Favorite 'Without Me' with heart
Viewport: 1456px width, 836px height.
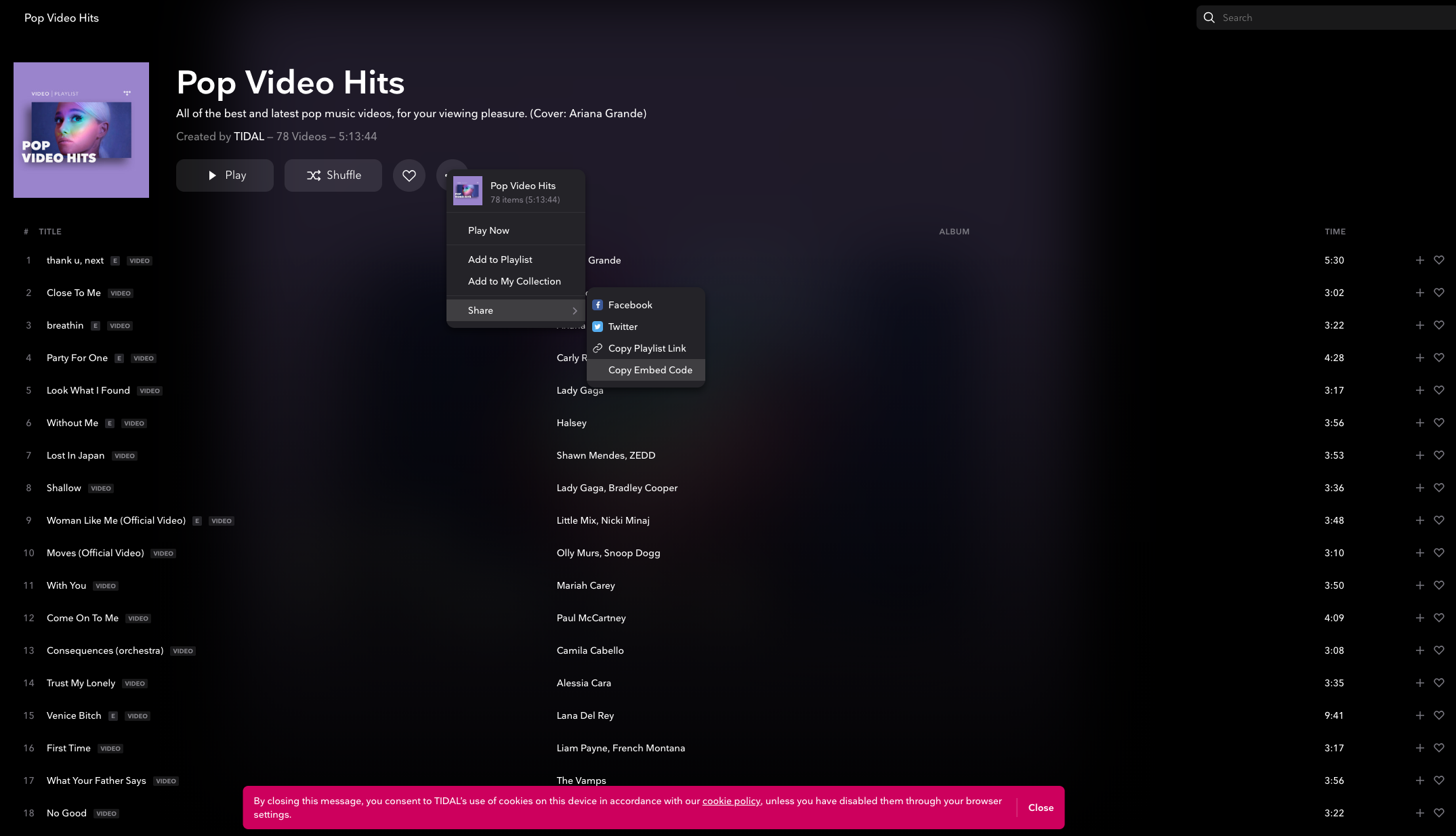coord(1439,423)
